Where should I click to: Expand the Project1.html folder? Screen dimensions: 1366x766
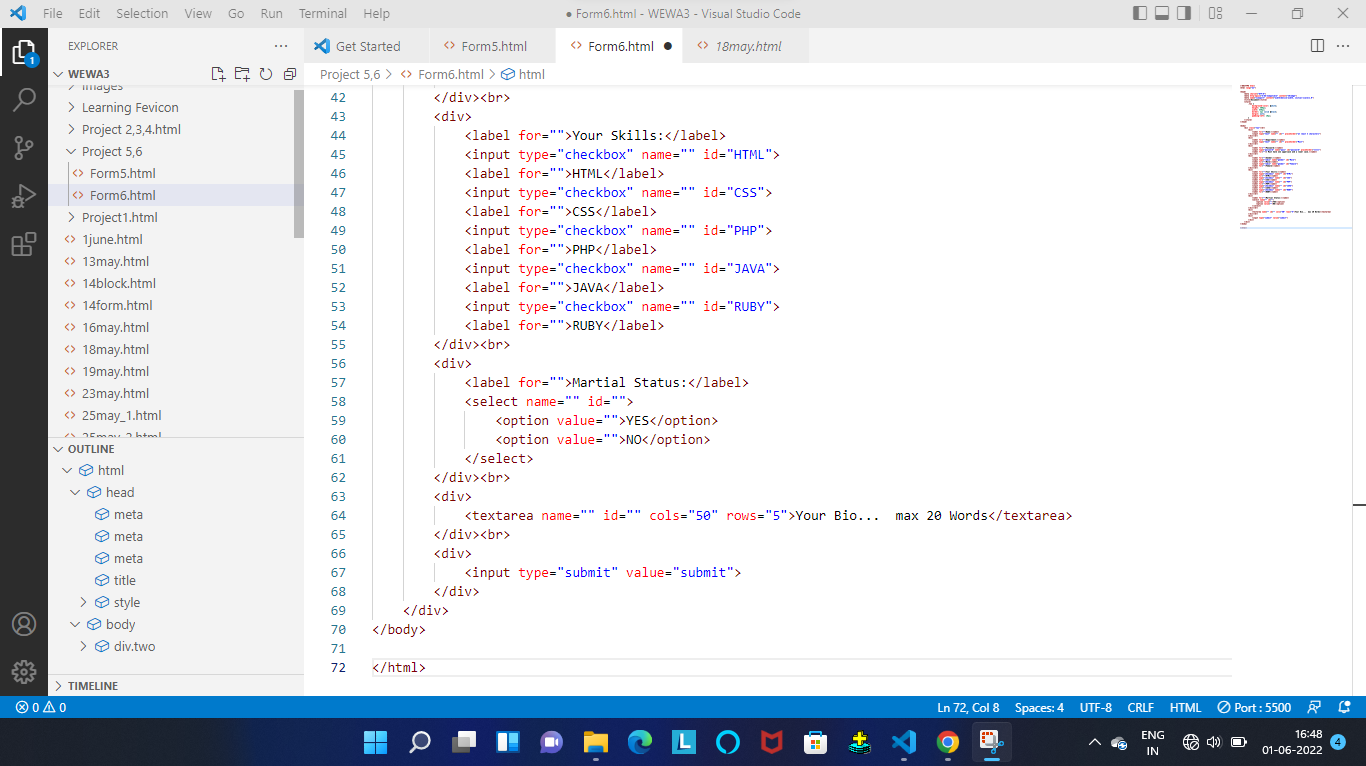coord(120,217)
